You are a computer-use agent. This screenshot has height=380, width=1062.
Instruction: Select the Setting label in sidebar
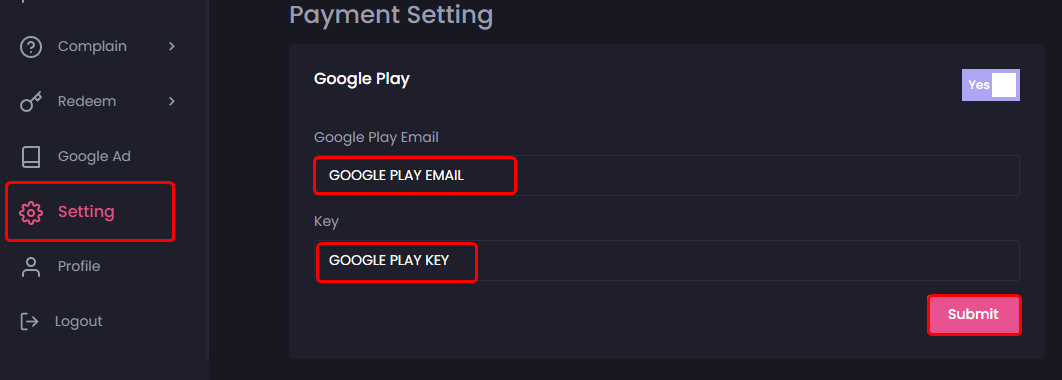point(86,211)
